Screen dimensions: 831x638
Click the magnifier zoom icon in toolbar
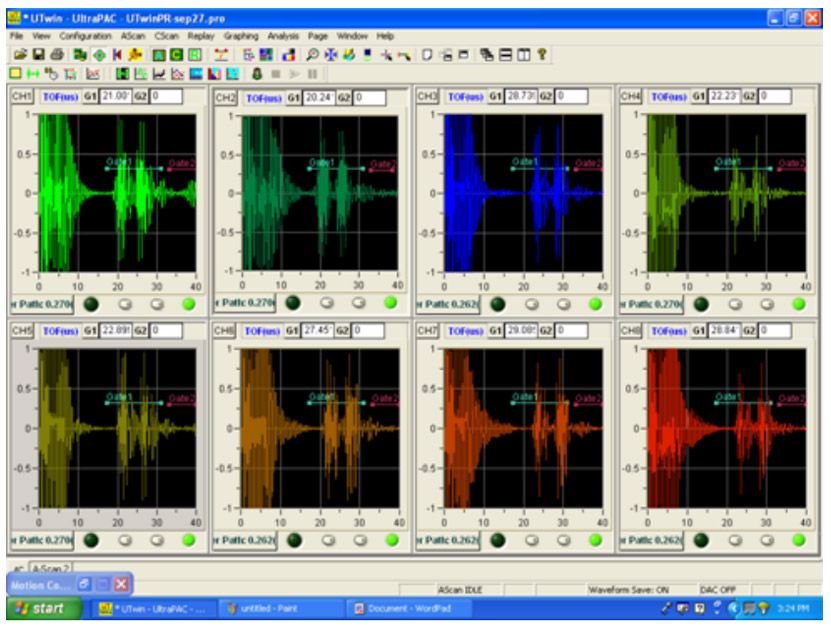[313, 54]
